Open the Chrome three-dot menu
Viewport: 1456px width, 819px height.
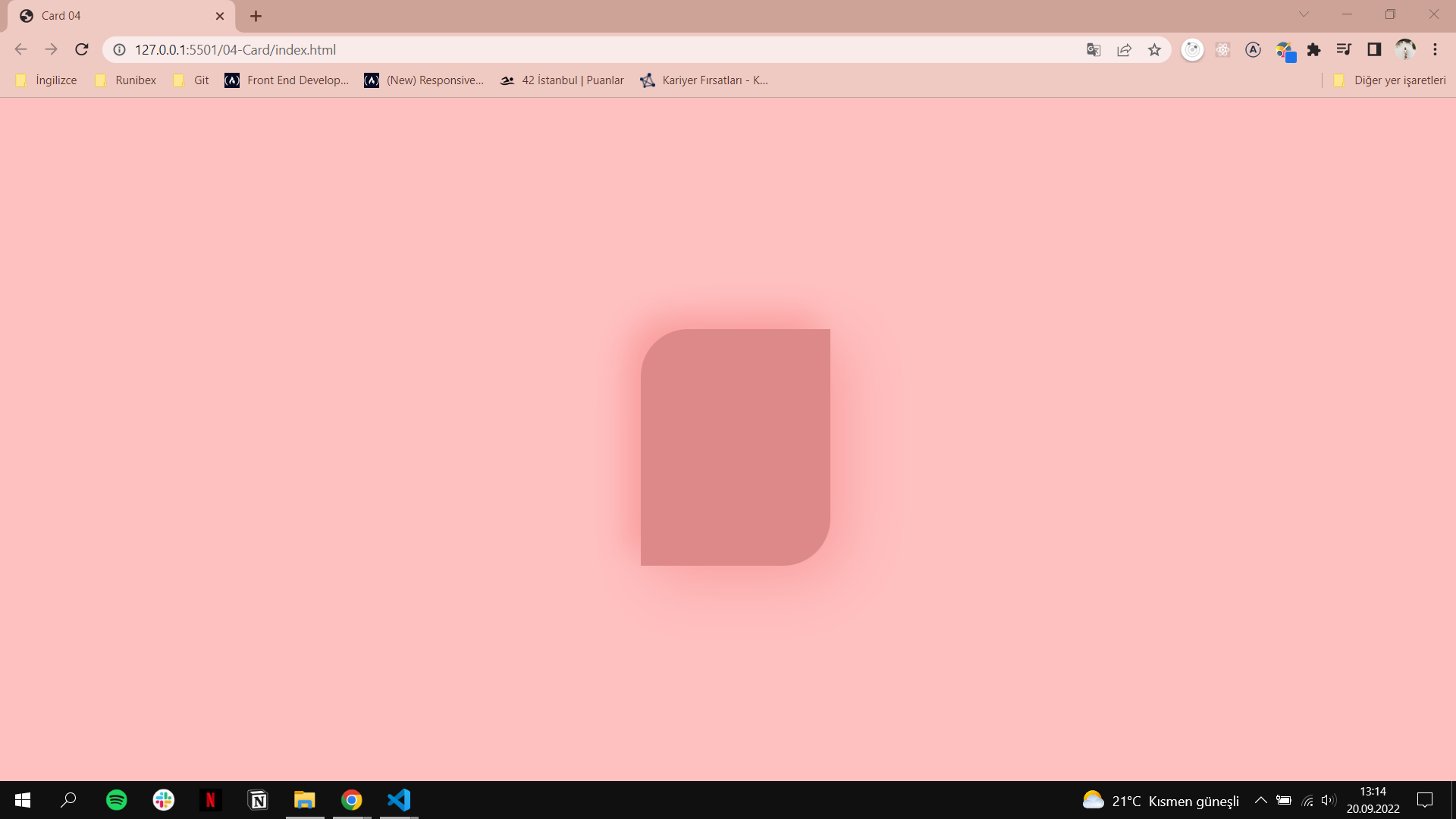tap(1436, 49)
